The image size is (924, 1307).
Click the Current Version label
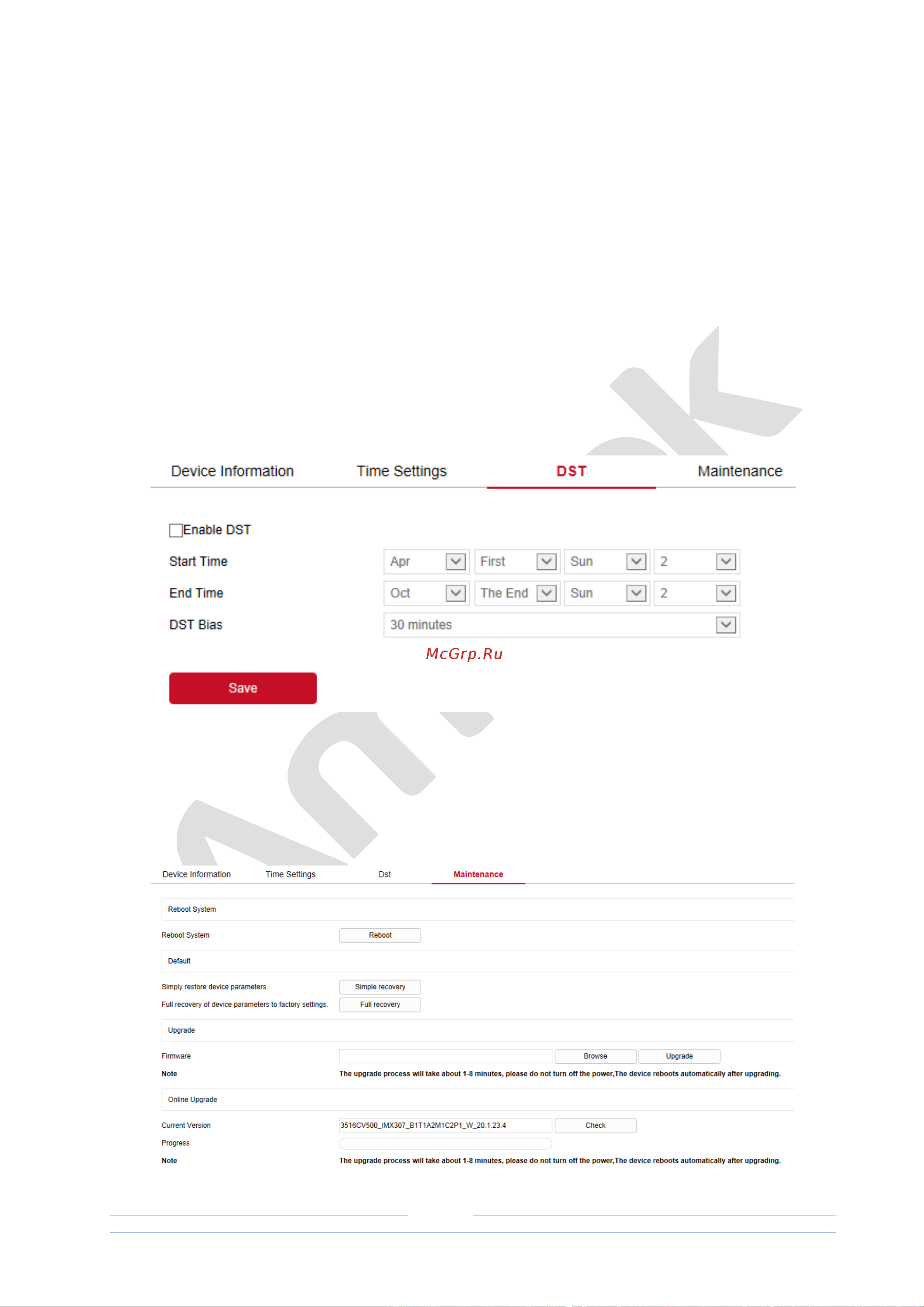186,1126
